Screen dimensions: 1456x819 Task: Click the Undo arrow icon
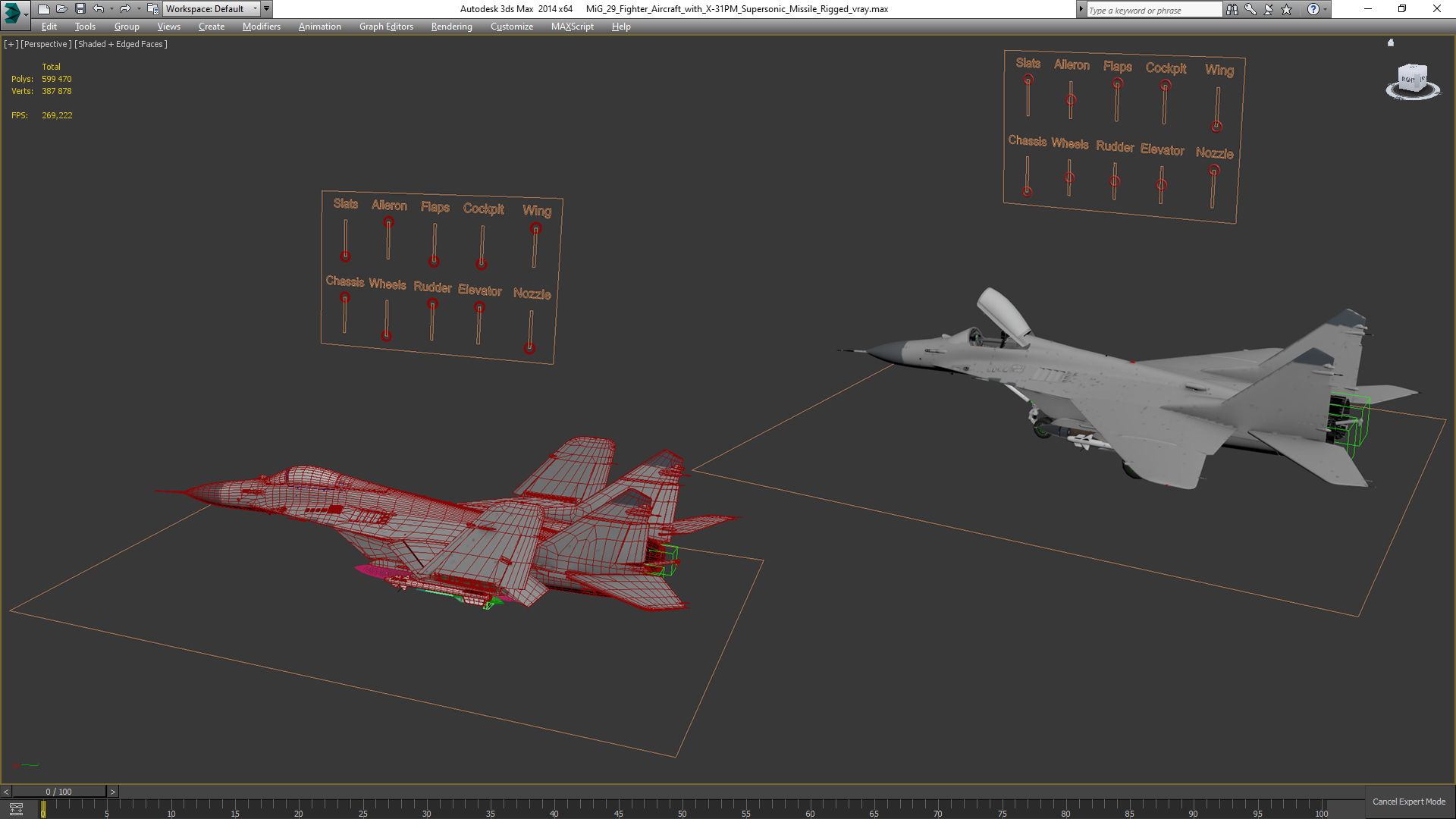coord(99,9)
